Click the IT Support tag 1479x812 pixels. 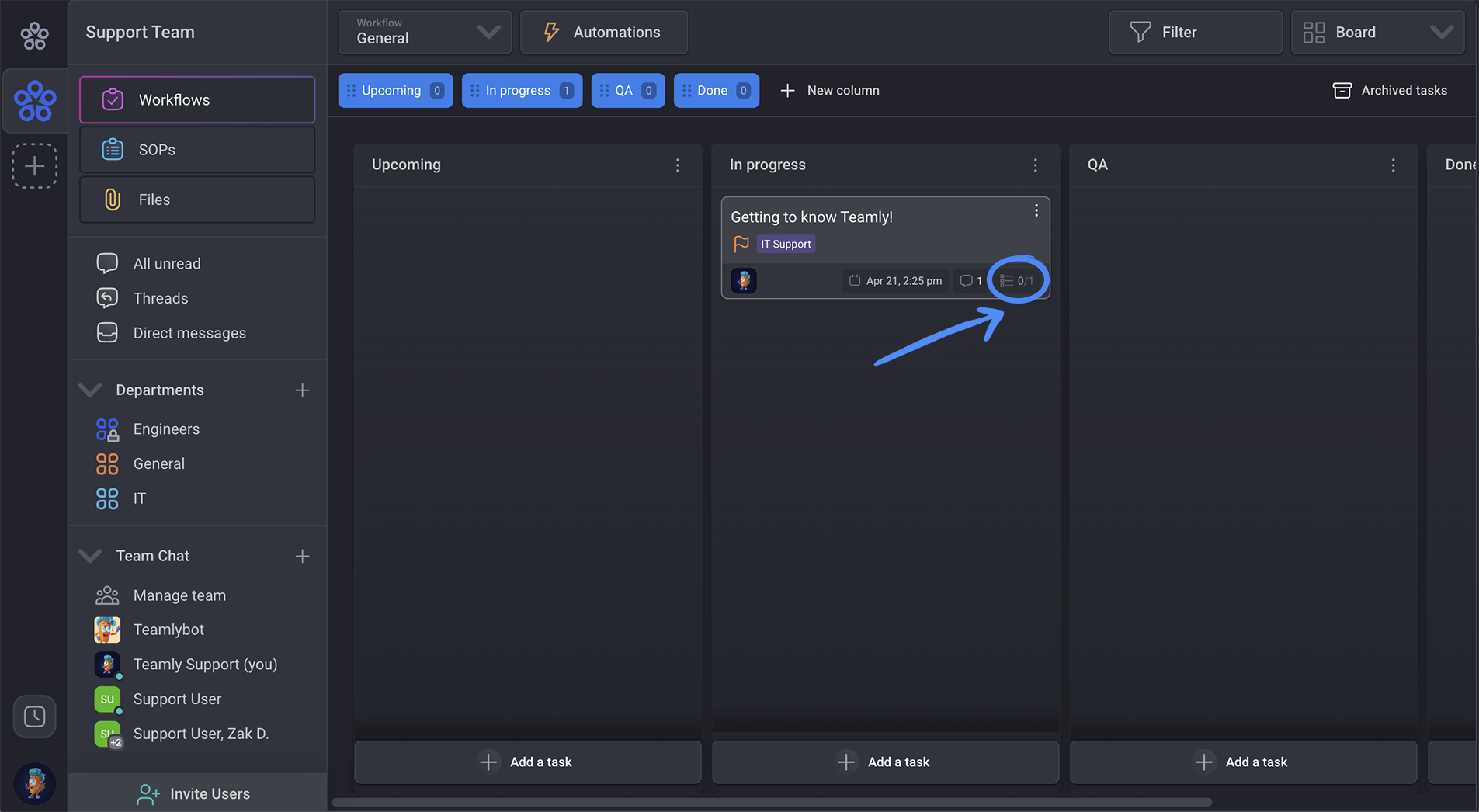pos(786,244)
